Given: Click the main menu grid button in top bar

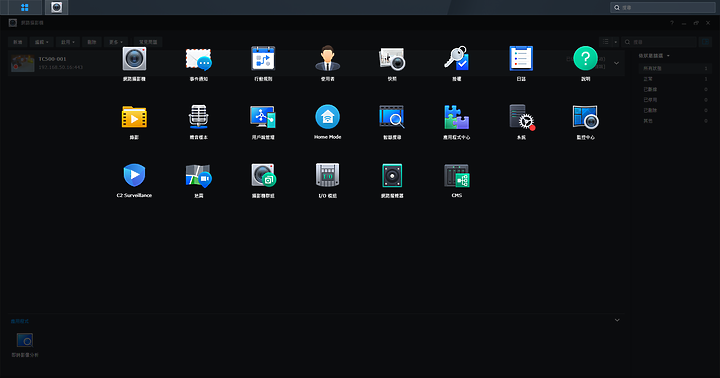Looking at the screenshot, I should [x=25, y=7].
